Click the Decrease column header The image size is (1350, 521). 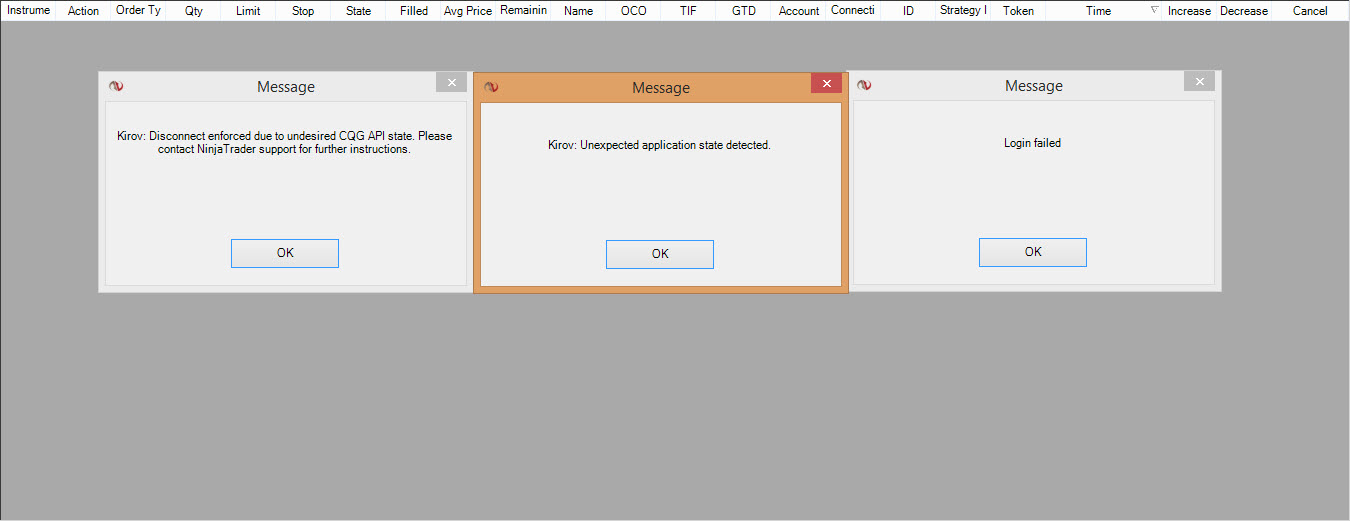[1244, 11]
